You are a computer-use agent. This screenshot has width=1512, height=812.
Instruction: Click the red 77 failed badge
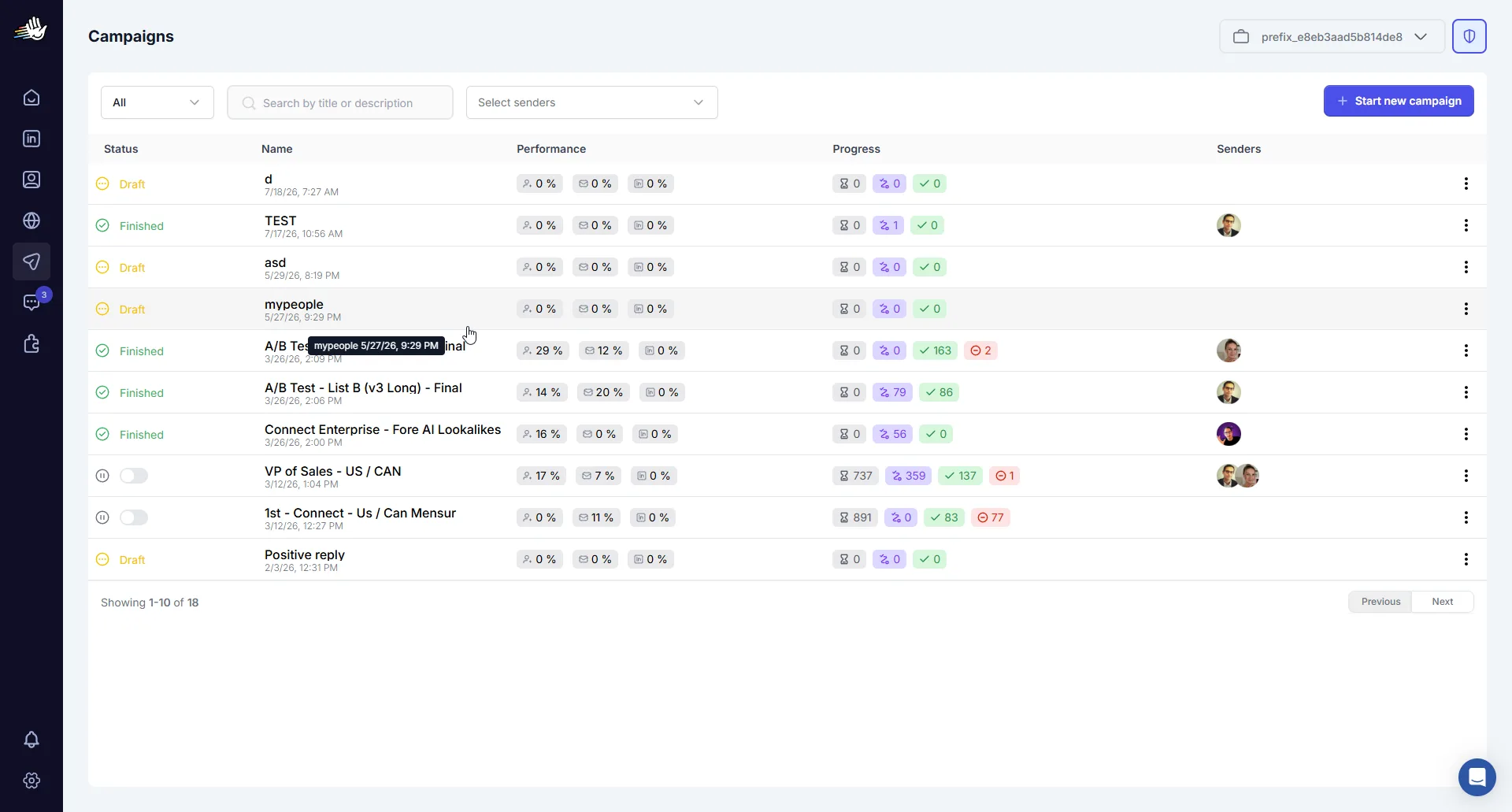click(x=991, y=517)
